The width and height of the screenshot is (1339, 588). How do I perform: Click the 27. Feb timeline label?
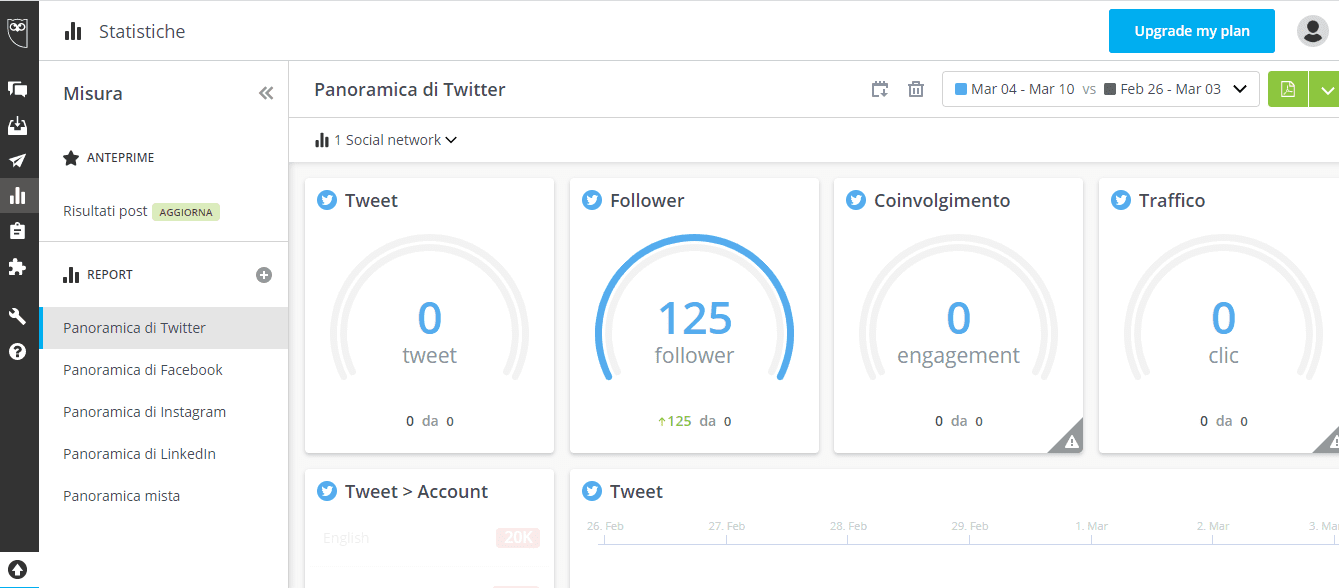pos(727,526)
